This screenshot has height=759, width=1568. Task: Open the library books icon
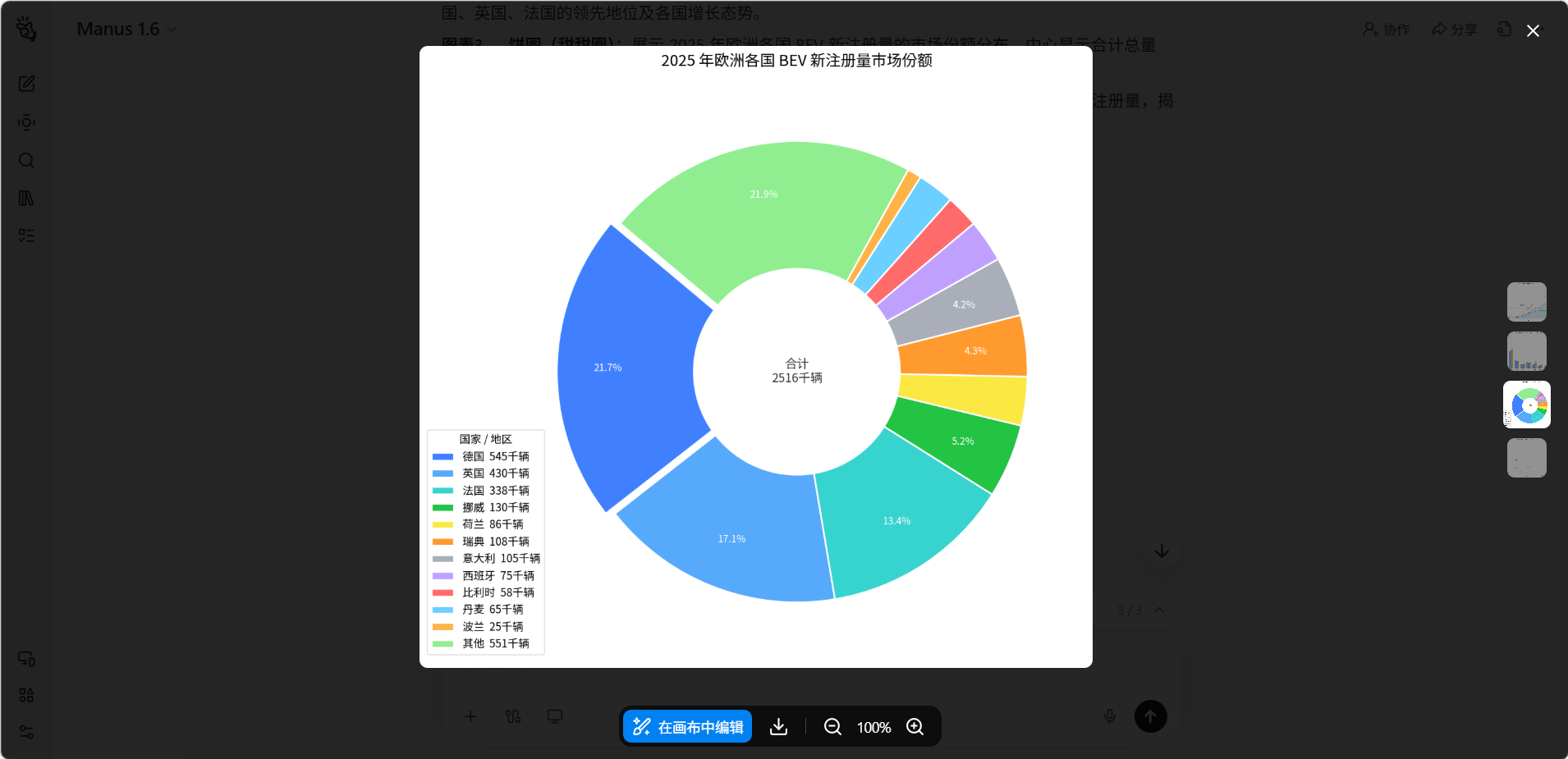coord(26,198)
